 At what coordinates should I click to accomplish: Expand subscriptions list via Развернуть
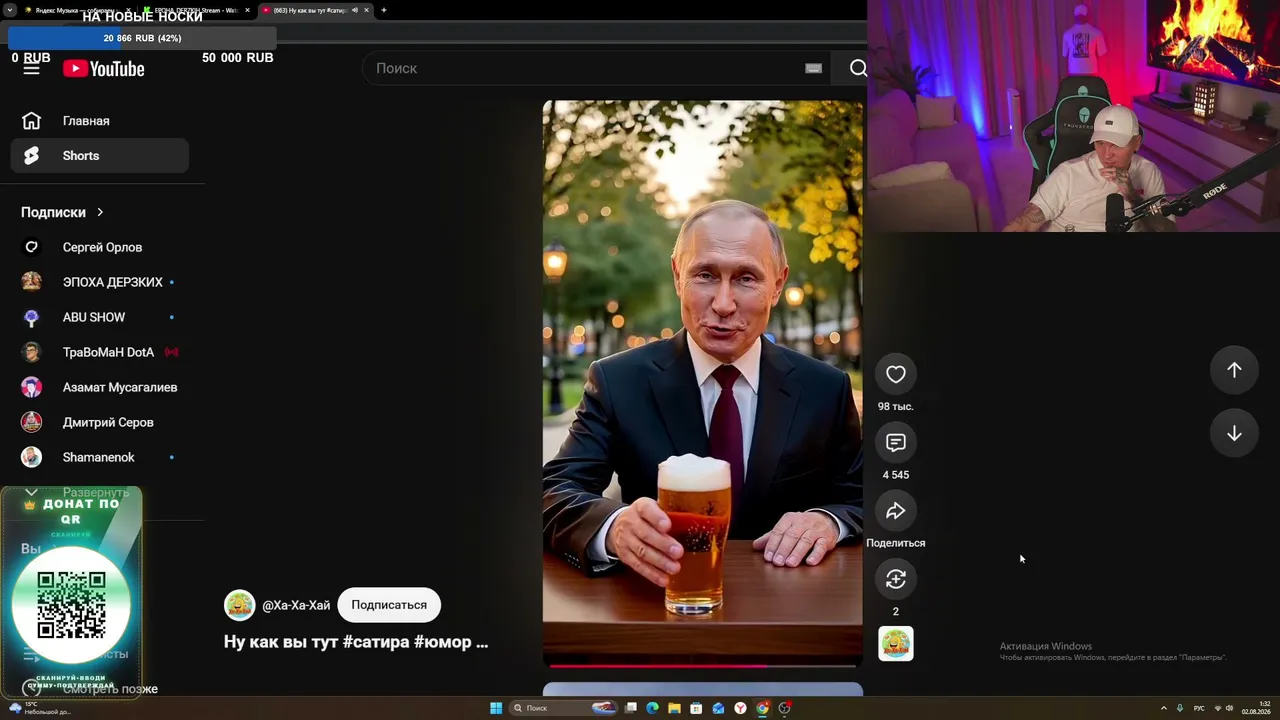(96, 493)
